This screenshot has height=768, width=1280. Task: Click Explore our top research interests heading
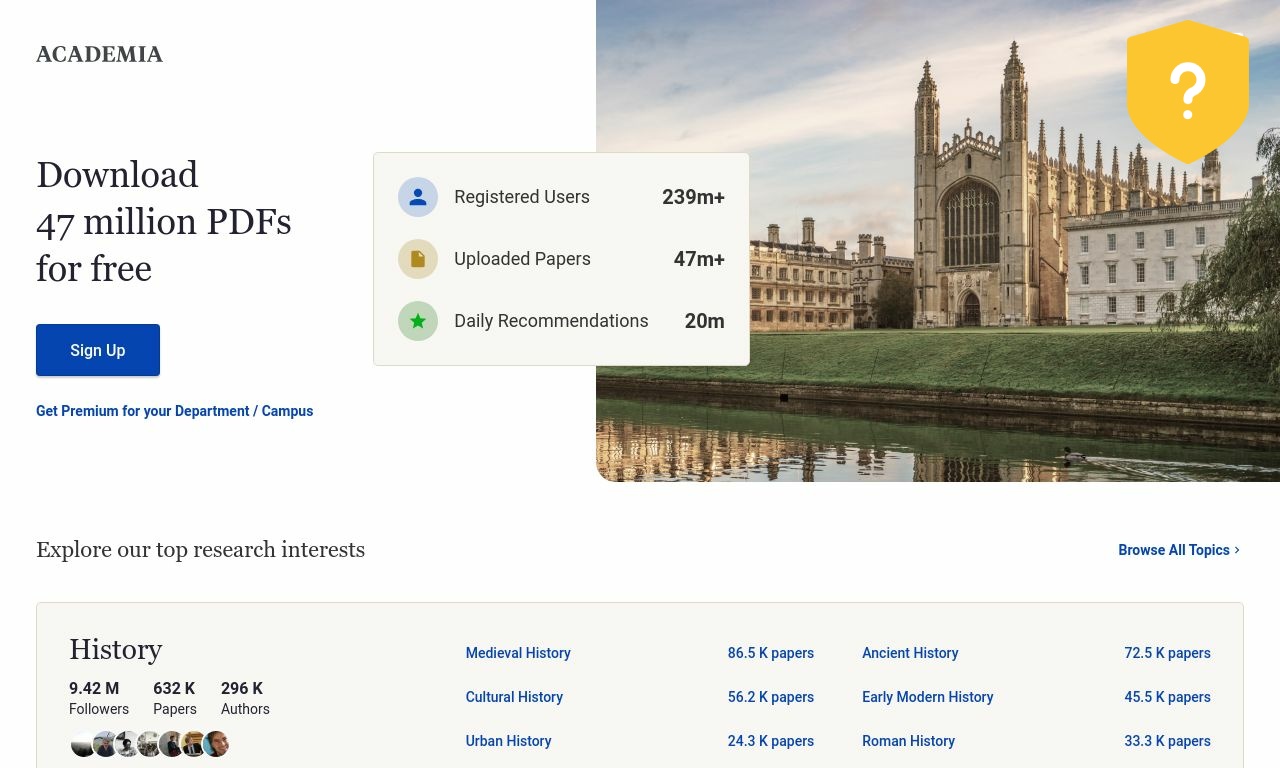[200, 550]
